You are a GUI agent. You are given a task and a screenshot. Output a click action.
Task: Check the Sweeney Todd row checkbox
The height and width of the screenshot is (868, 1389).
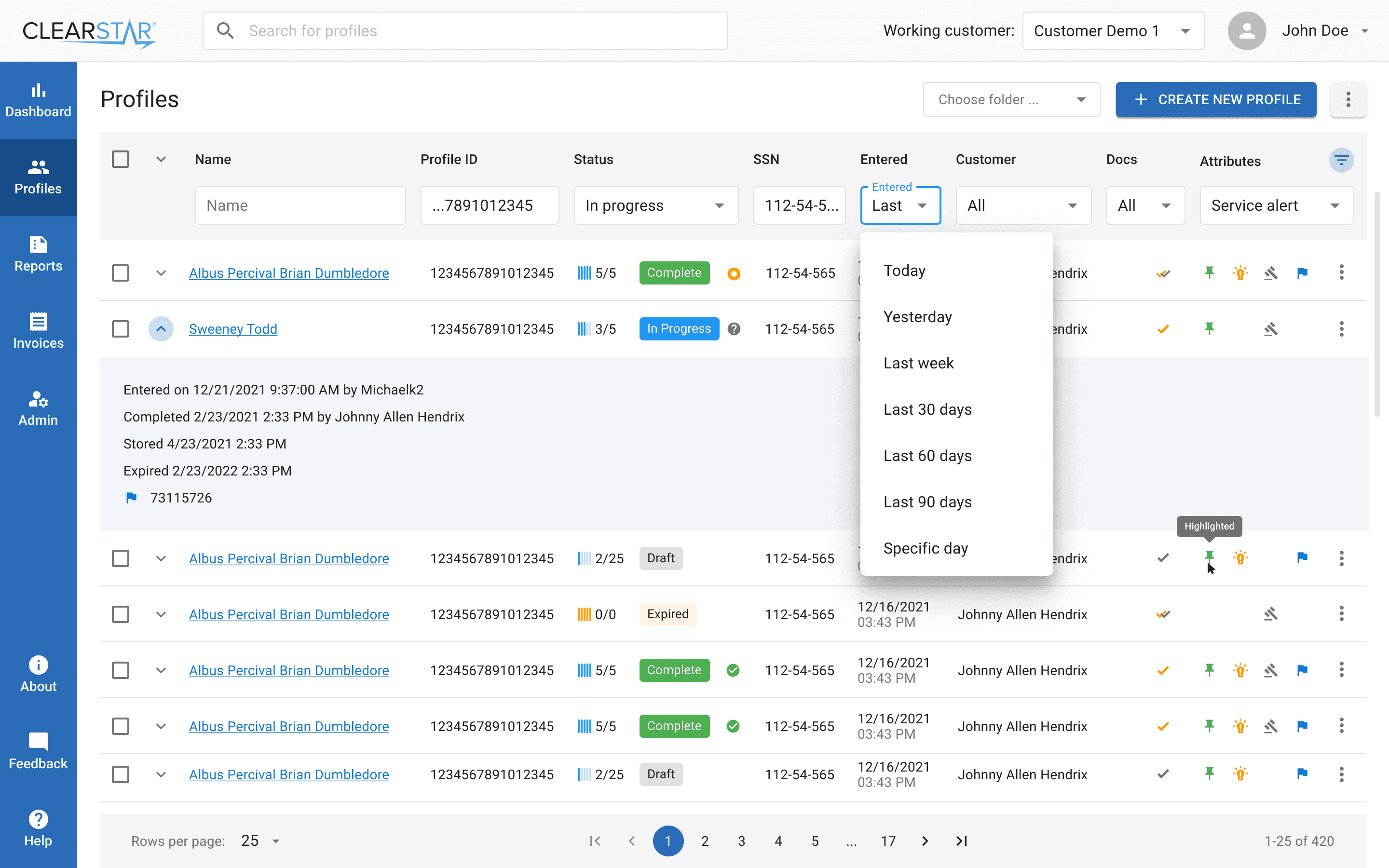[121, 329]
